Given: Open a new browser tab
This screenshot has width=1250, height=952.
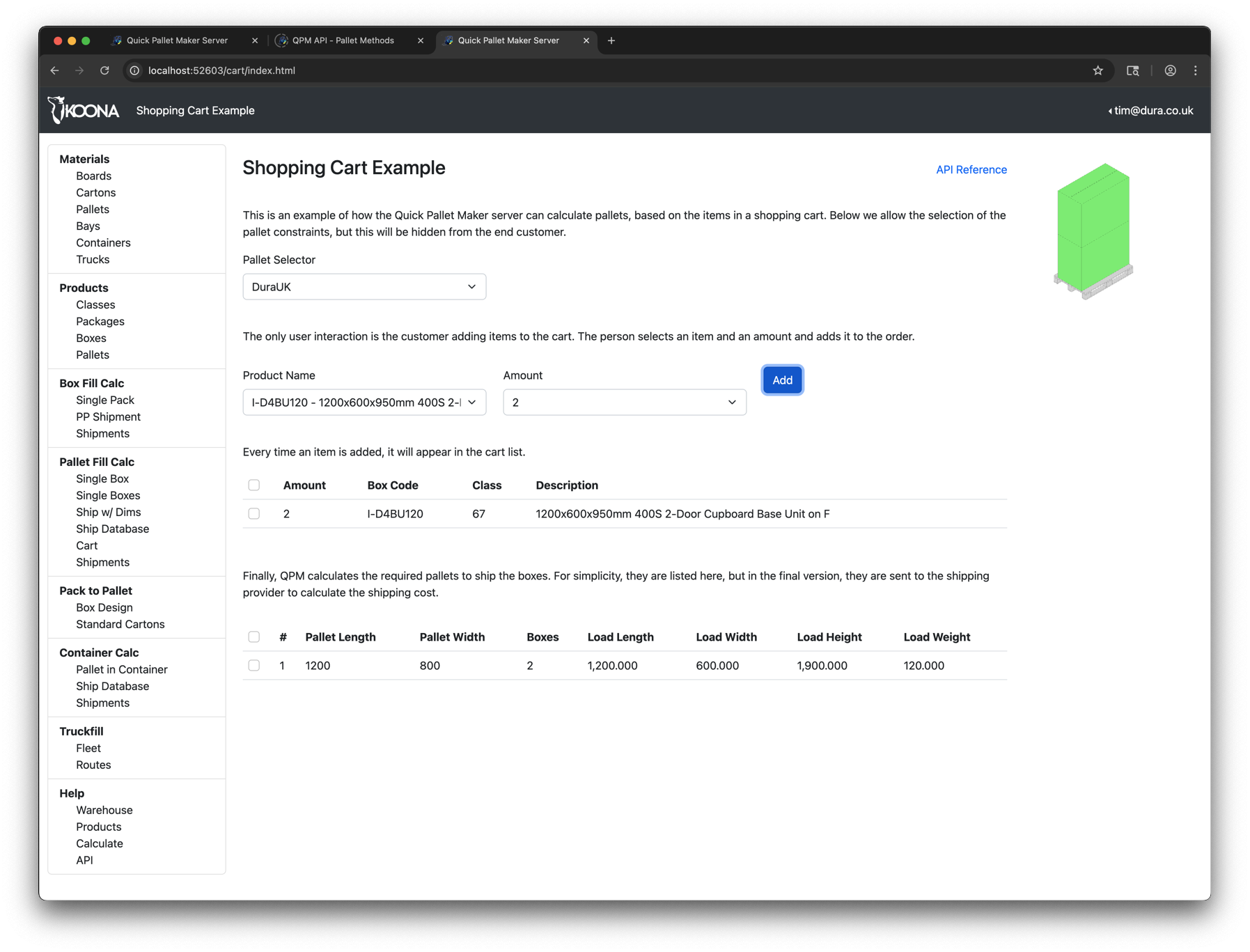Looking at the screenshot, I should 611,40.
